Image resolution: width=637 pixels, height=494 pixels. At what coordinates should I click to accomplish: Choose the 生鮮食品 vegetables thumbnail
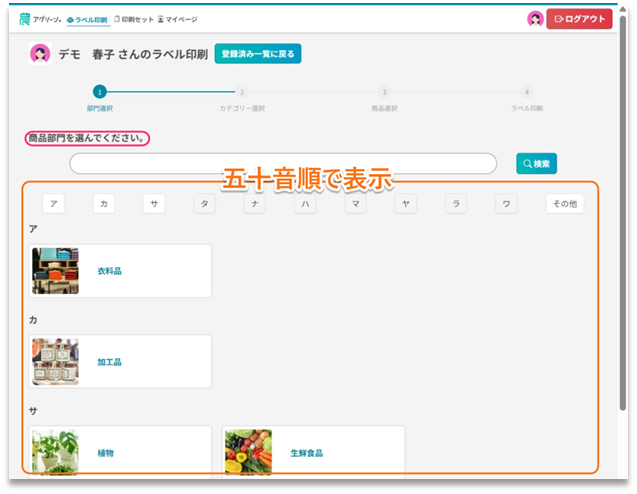click(248, 452)
